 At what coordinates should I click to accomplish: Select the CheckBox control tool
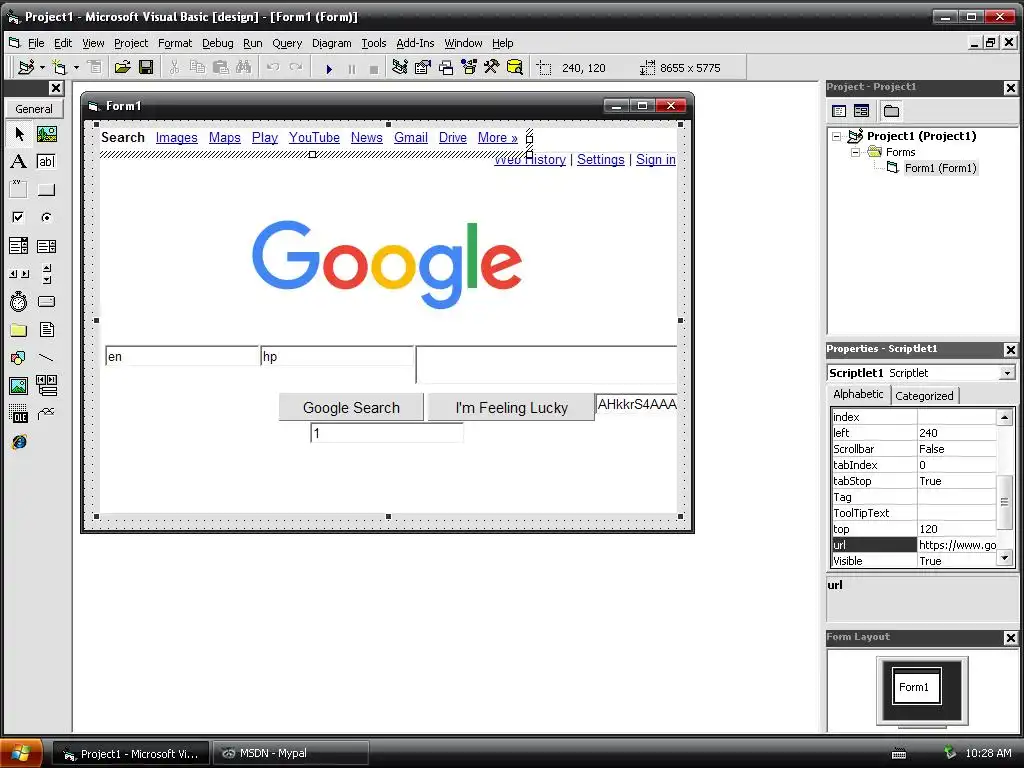click(19, 217)
